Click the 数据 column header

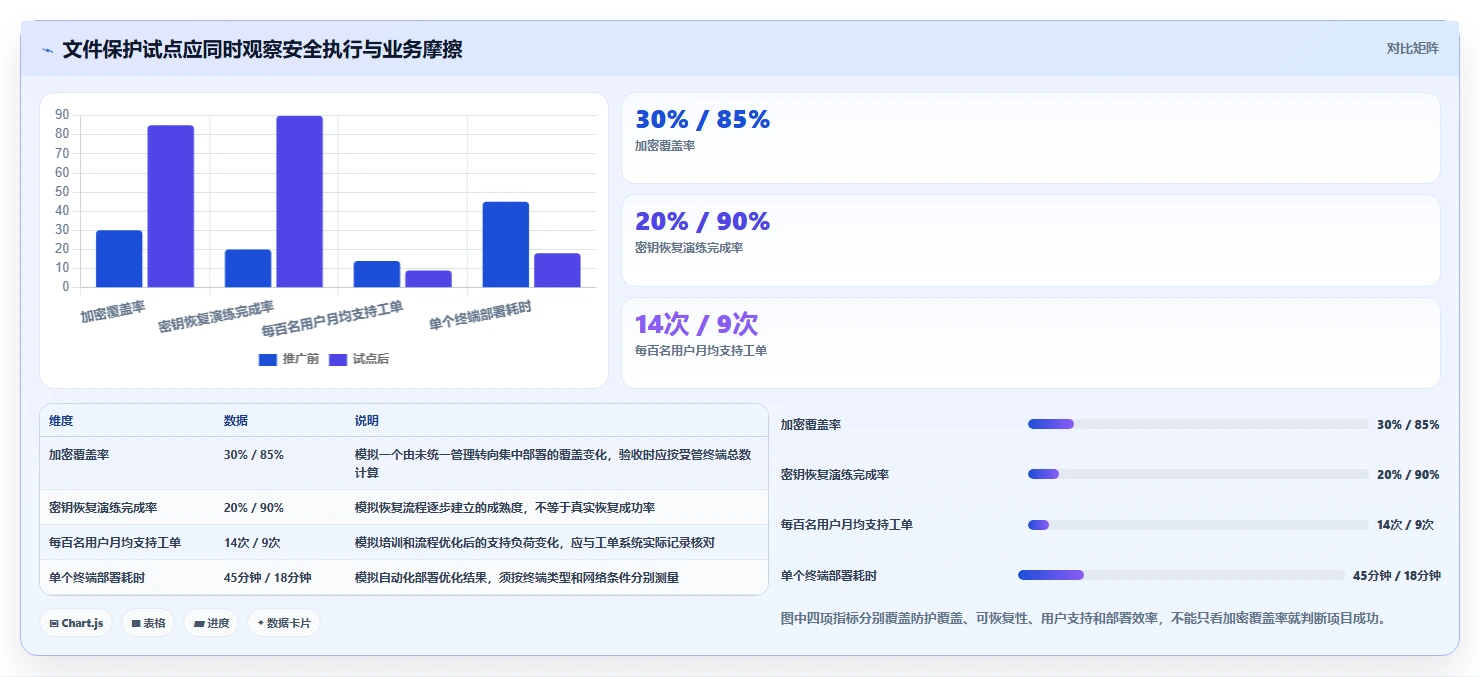click(x=236, y=421)
